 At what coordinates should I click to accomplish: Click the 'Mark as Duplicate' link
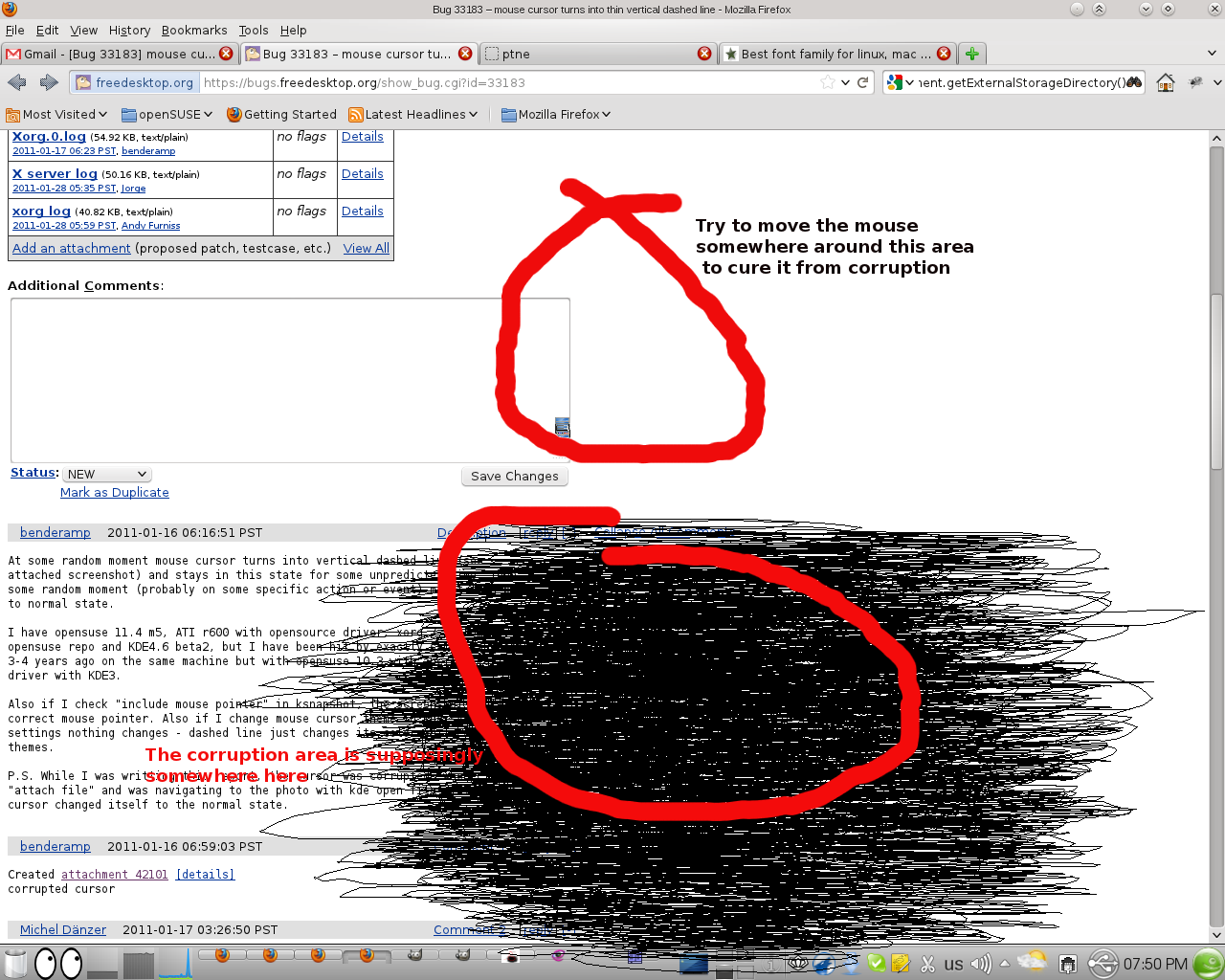pos(114,492)
